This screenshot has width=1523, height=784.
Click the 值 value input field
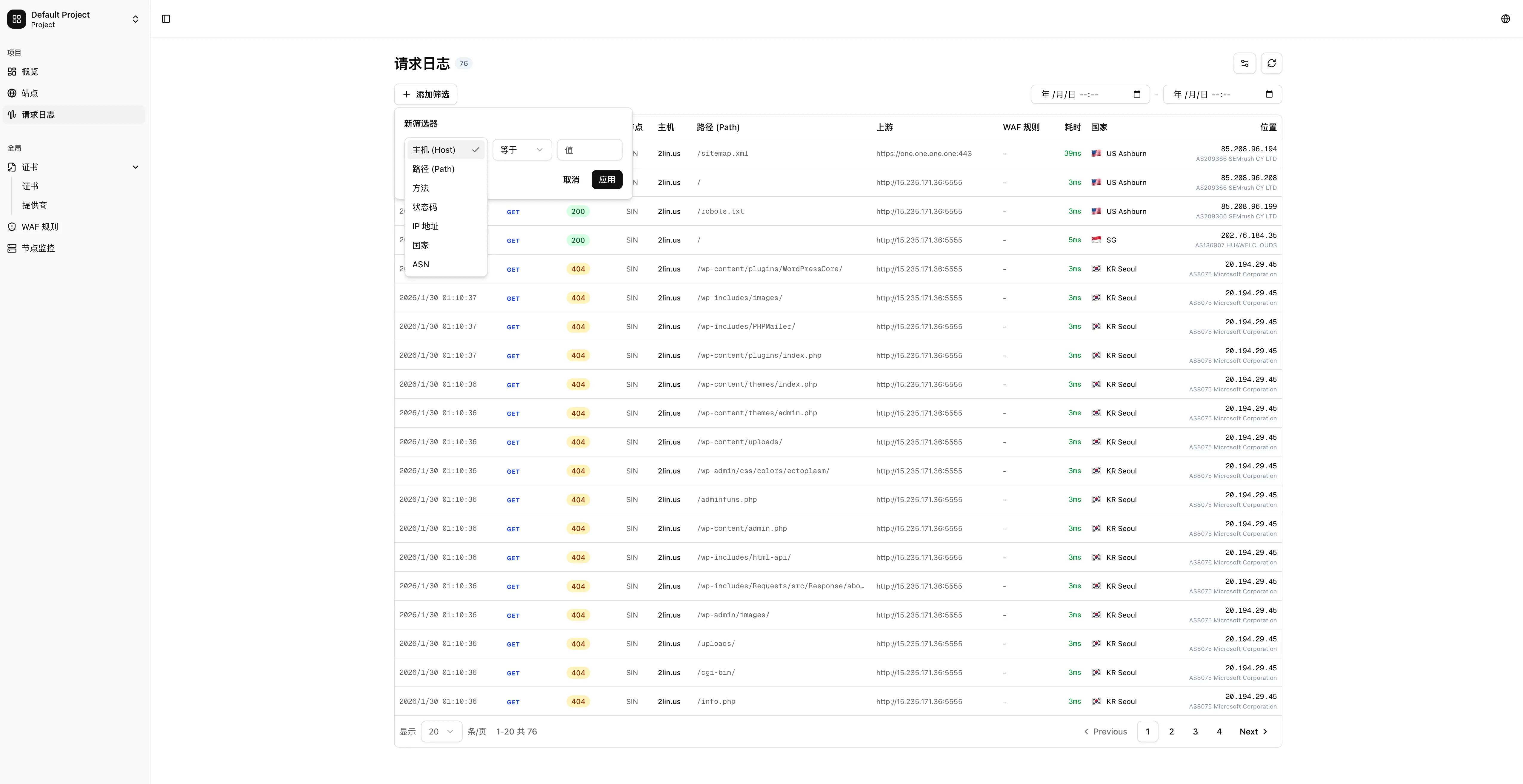(589, 149)
